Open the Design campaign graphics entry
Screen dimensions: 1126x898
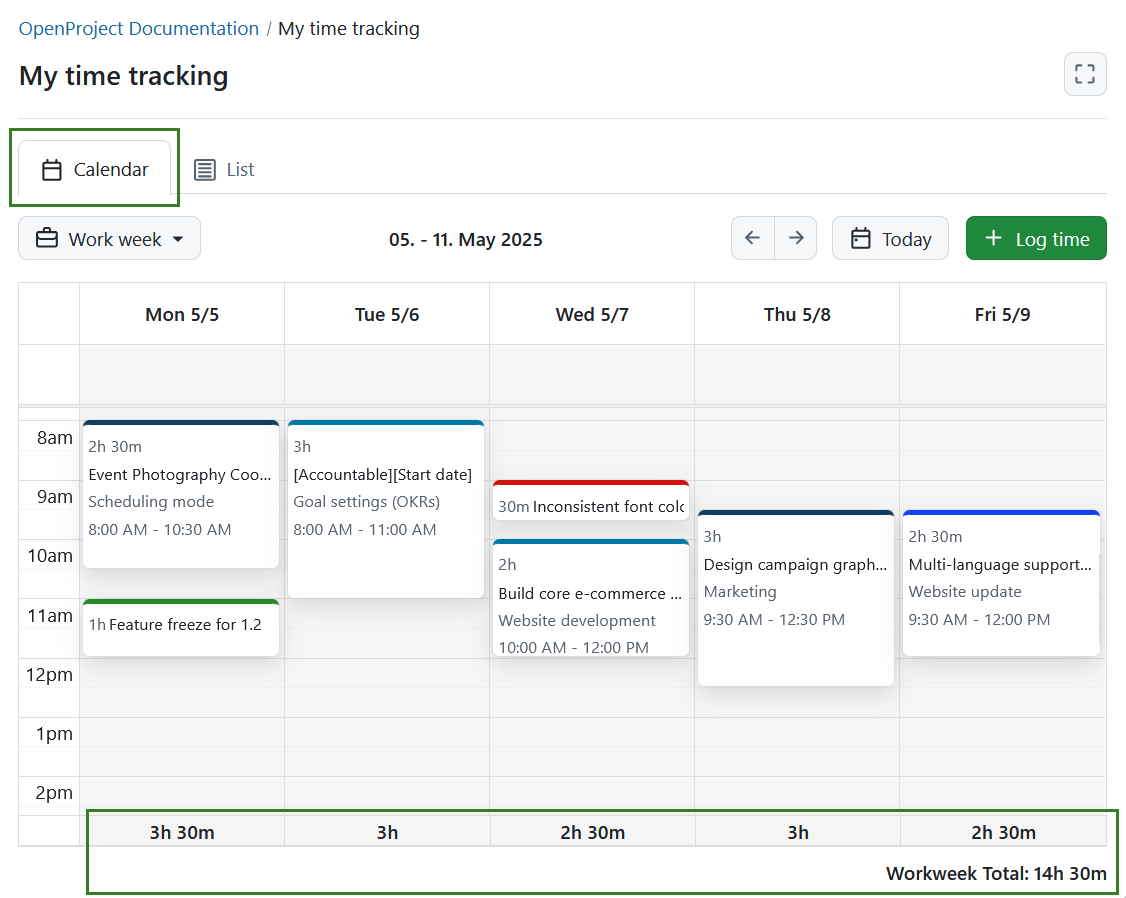[796, 599]
